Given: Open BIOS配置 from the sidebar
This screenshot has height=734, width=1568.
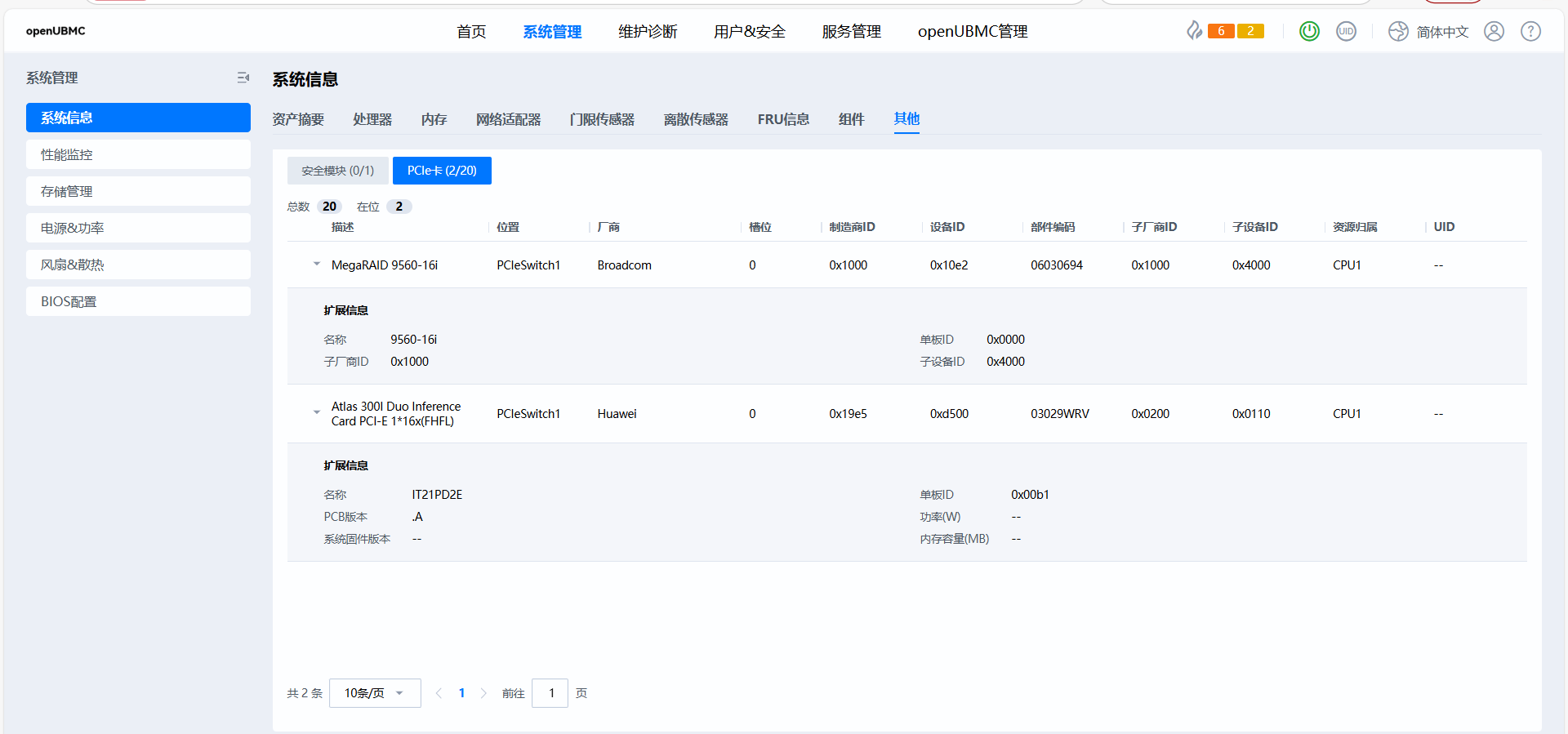Looking at the screenshot, I should click(x=138, y=301).
